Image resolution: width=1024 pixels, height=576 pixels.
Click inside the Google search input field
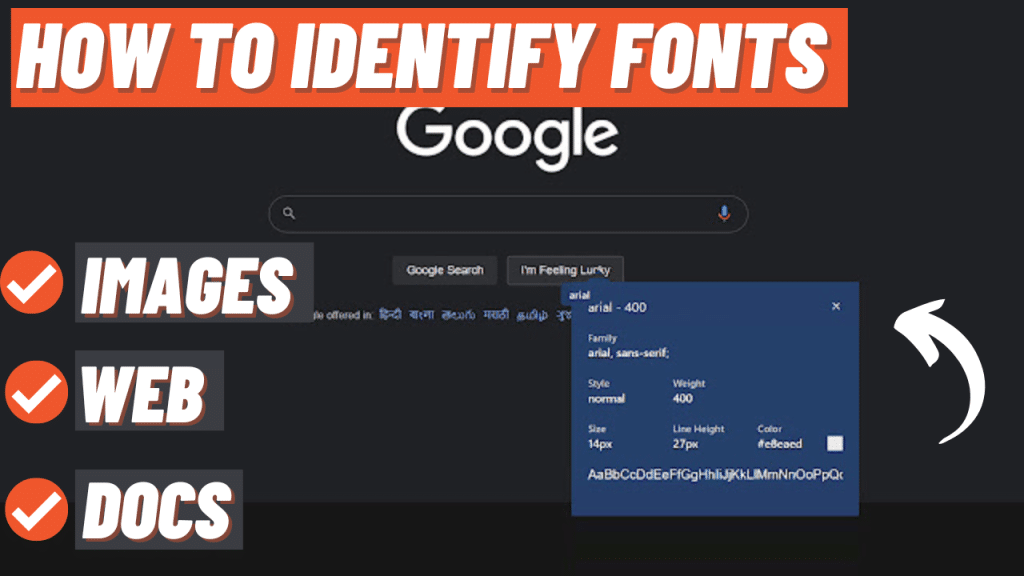pos(500,213)
